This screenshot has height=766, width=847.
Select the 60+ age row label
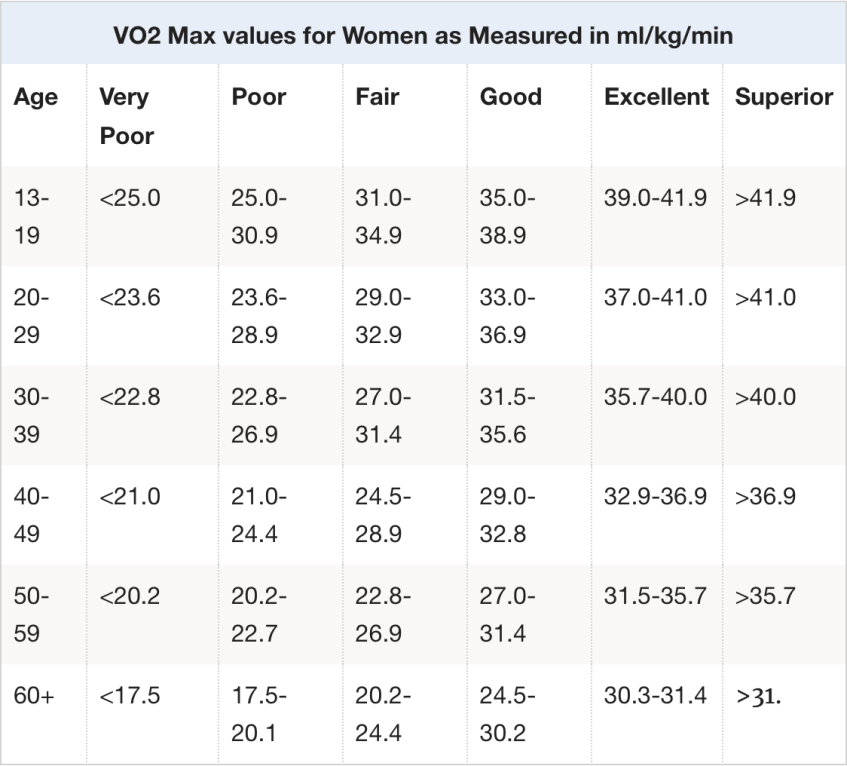(x=32, y=696)
